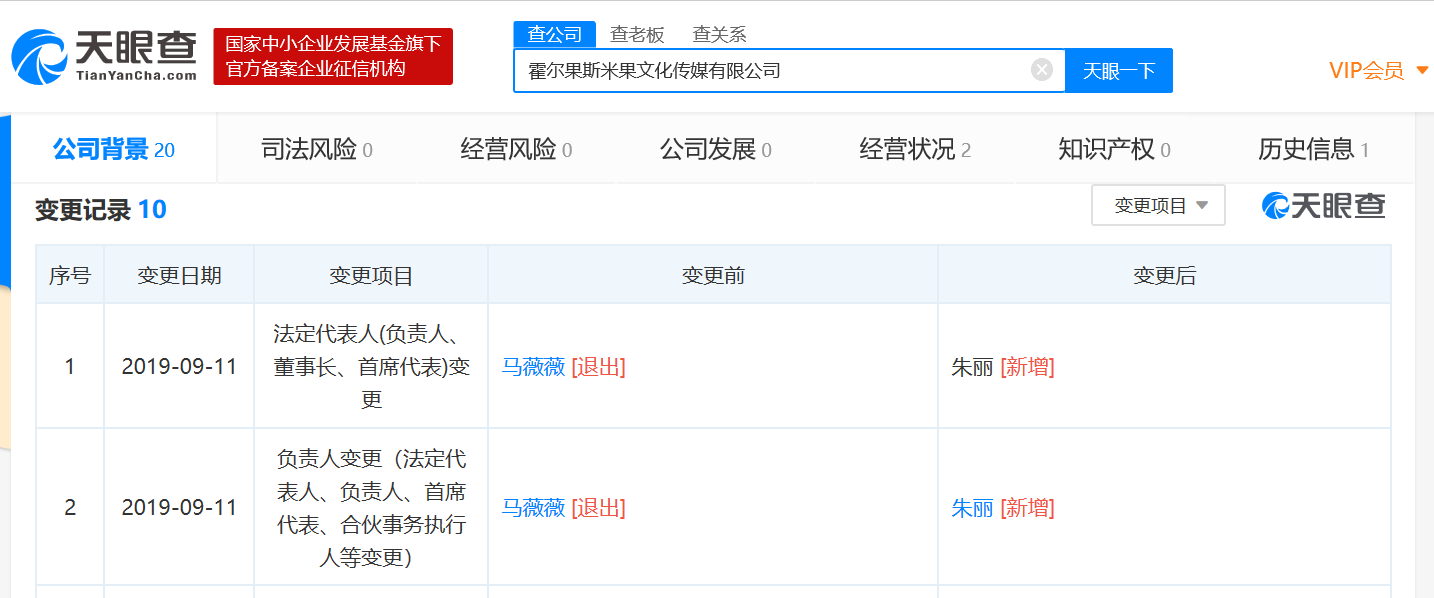Screen dimensions: 1434x598
Task: Click the 天眼一下 search button
Action: 1119,71
